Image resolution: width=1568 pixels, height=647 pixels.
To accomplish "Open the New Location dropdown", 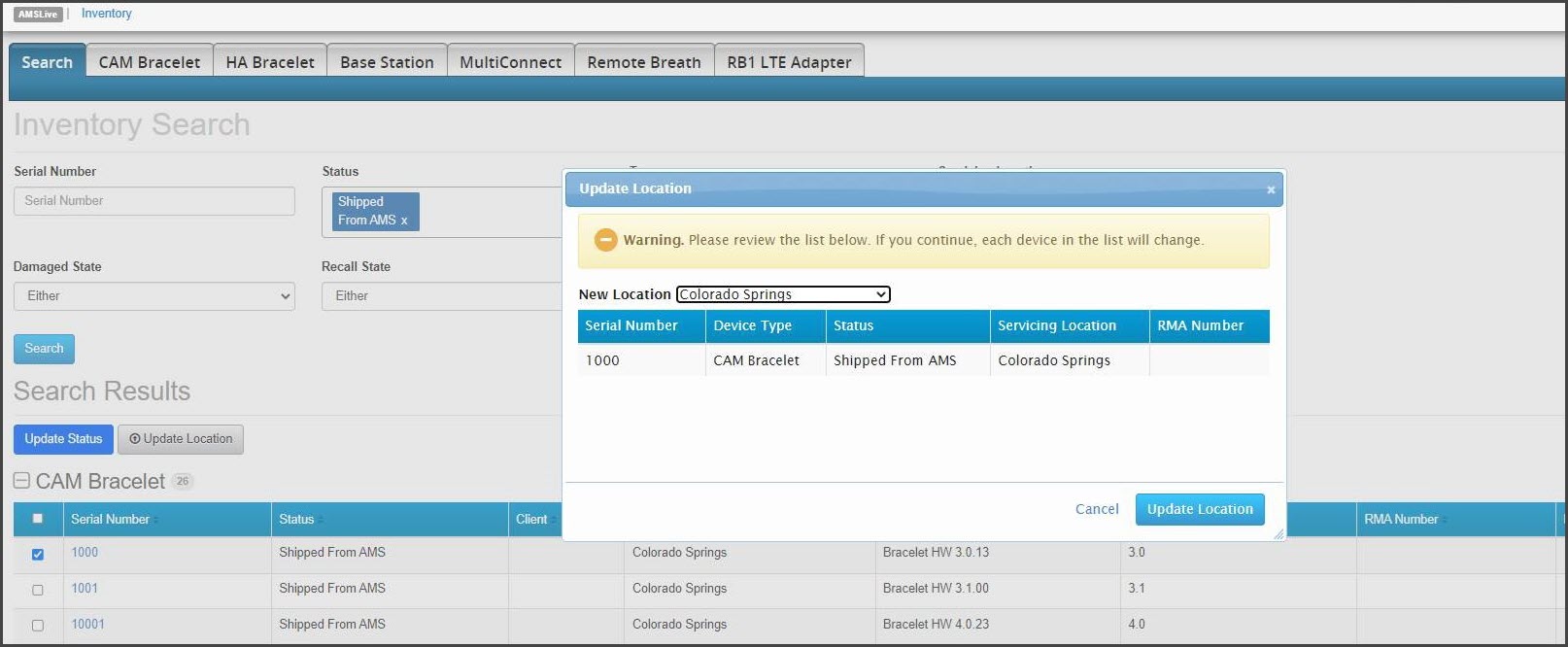I will (x=783, y=294).
